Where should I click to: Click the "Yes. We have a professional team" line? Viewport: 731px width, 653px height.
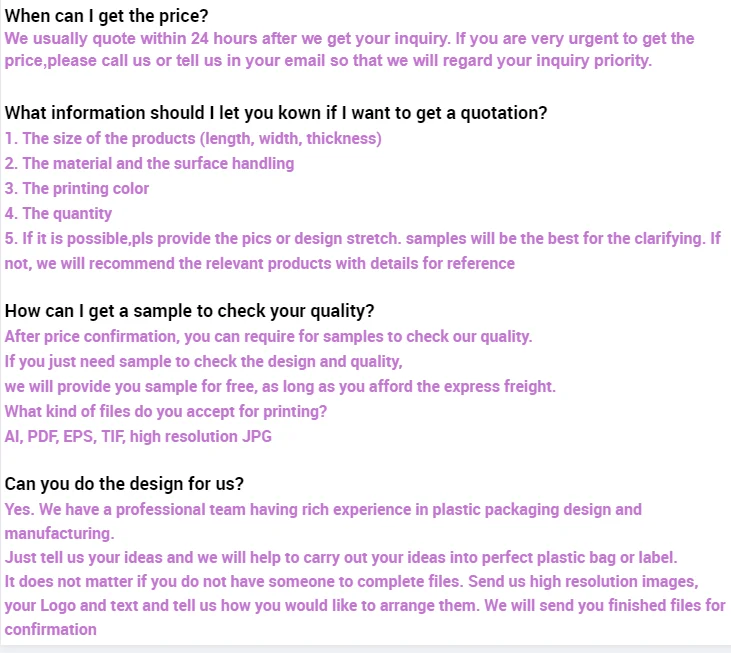tap(323, 510)
